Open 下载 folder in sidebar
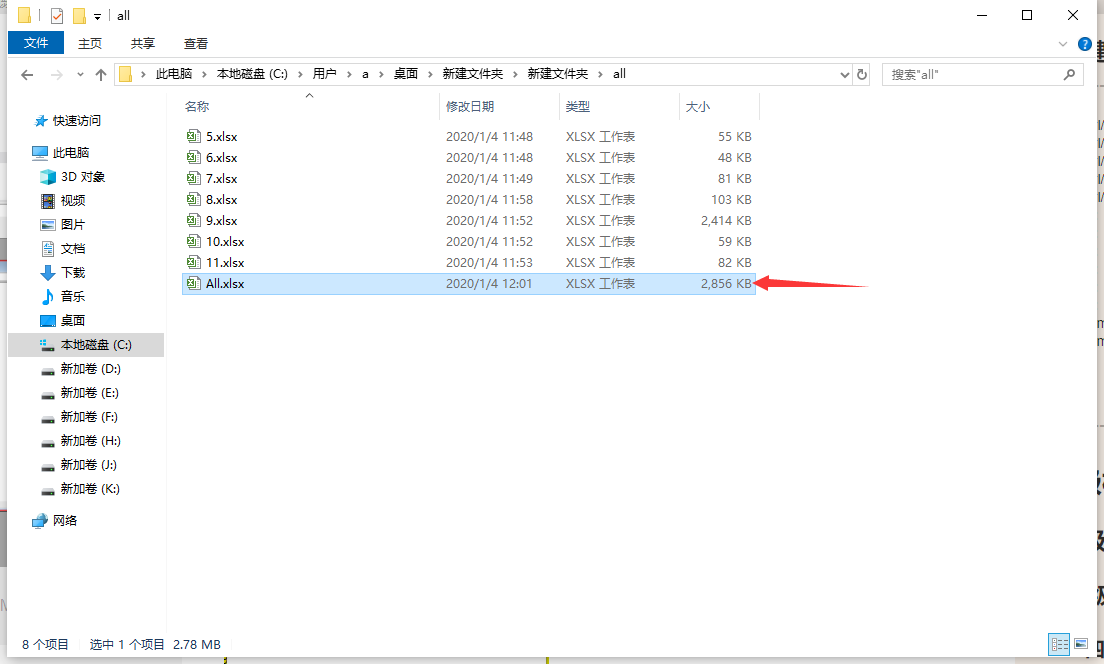This screenshot has width=1104, height=664. click(73, 273)
